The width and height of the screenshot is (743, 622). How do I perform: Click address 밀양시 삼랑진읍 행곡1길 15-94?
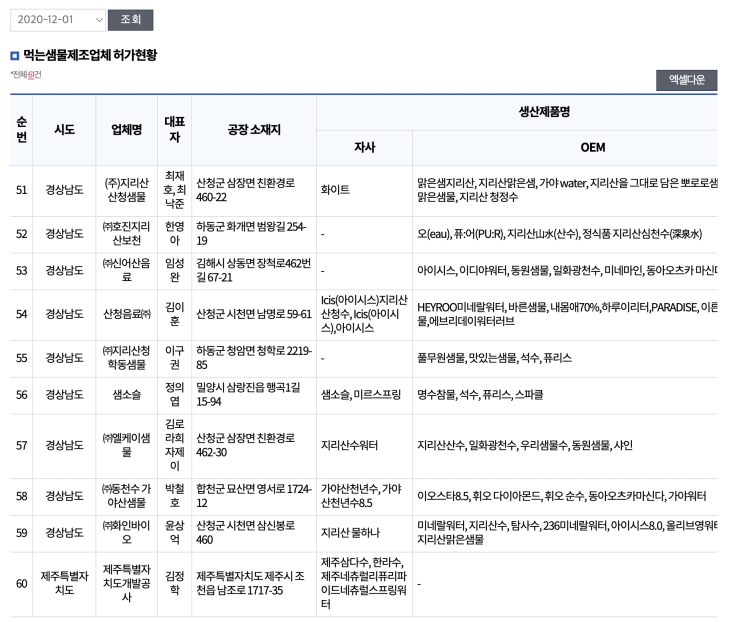248,395
